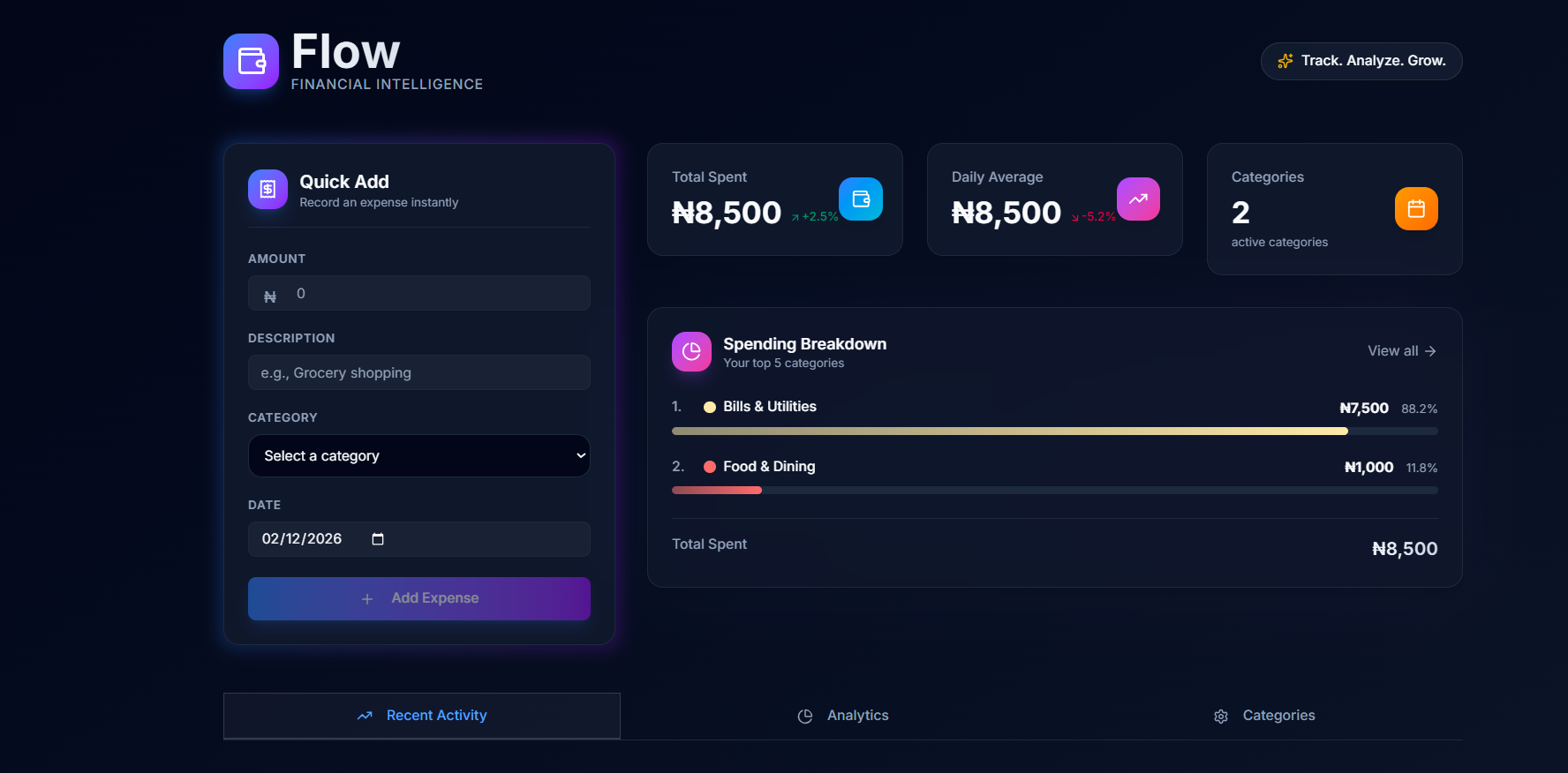The height and width of the screenshot is (773, 1568).
Task: Click the red dot beside Food & Dining
Action: [x=710, y=466]
